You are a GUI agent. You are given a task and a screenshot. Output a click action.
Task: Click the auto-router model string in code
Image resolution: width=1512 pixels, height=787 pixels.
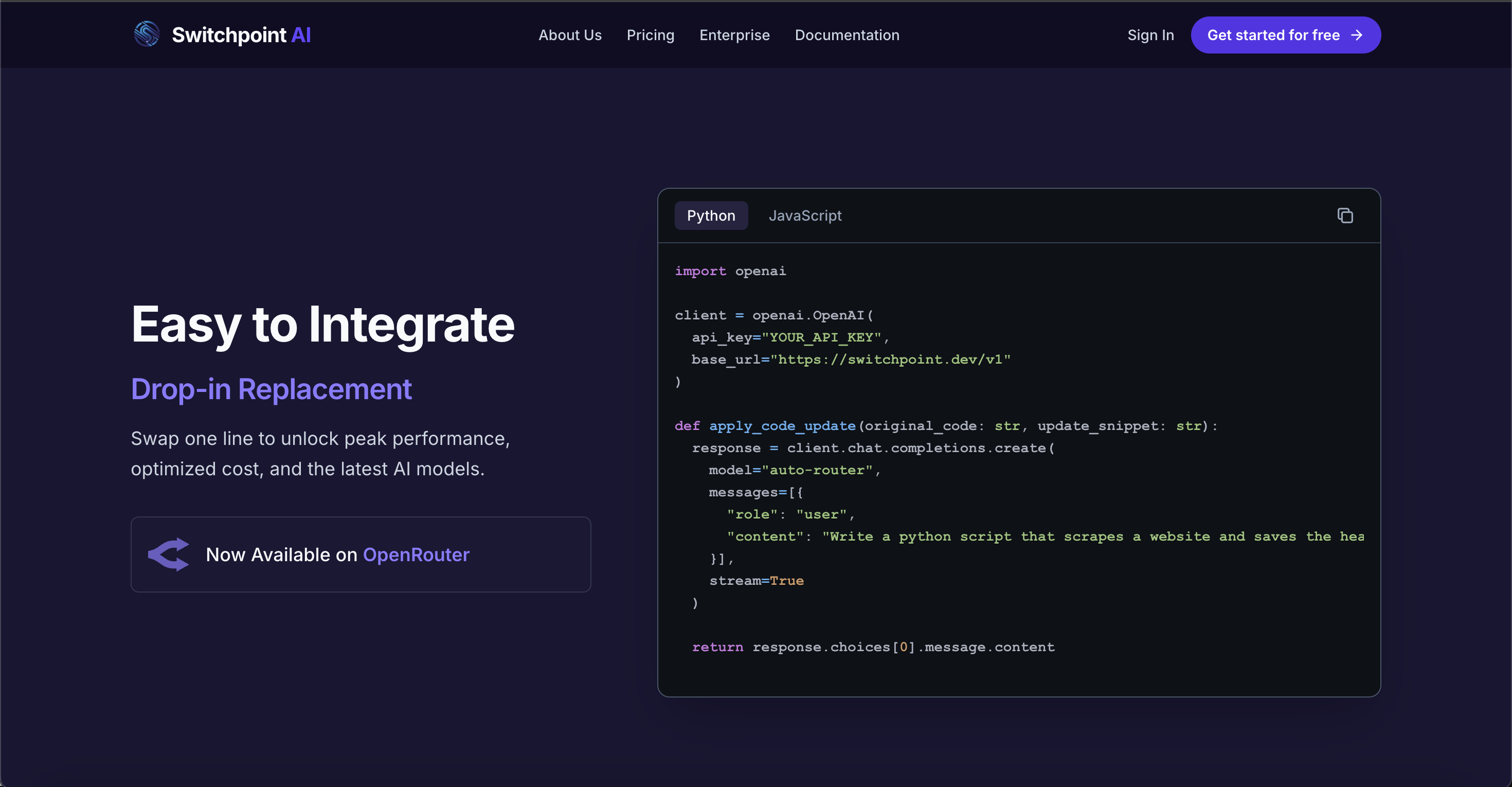click(817, 470)
